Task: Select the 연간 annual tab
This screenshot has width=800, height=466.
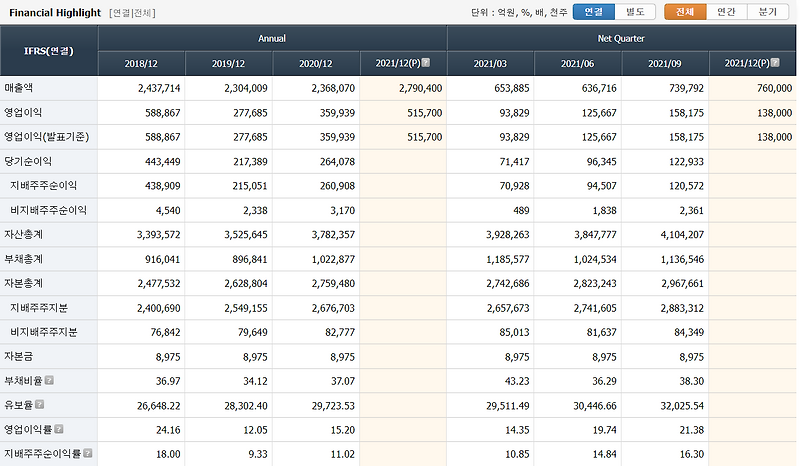Action: [x=727, y=12]
